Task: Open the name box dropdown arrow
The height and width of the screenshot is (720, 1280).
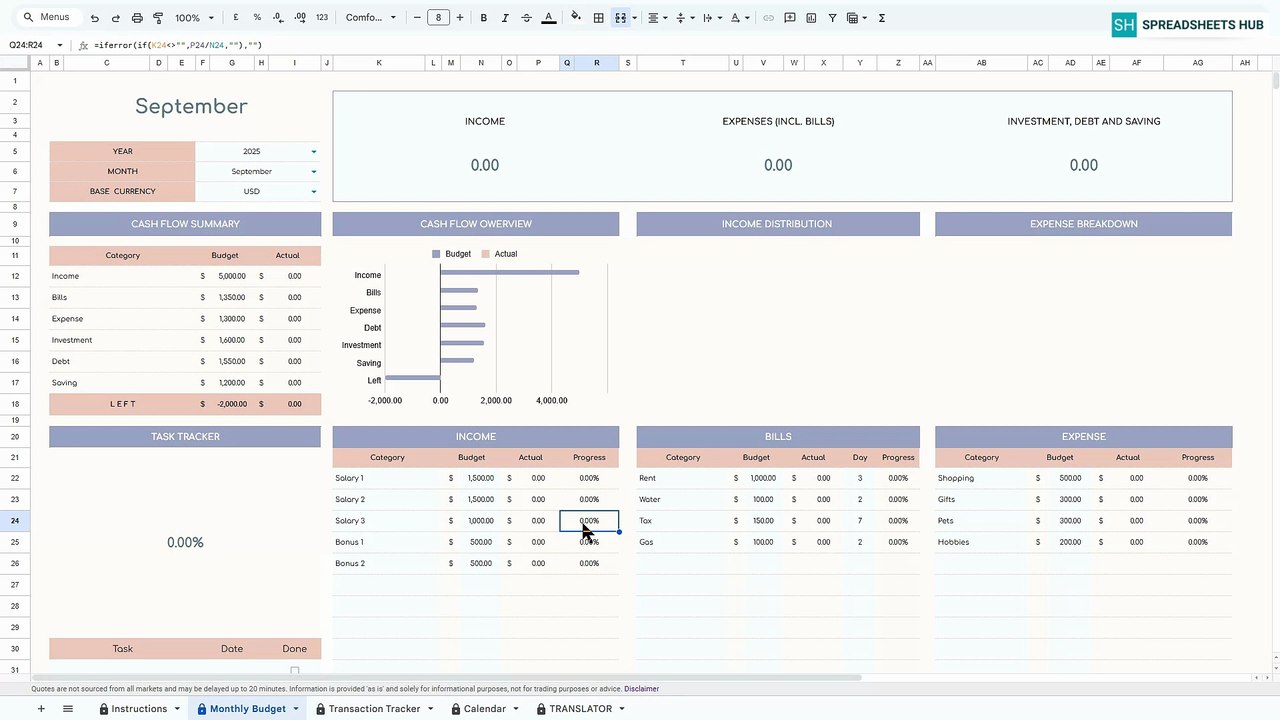Action: (x=60, y=45)
